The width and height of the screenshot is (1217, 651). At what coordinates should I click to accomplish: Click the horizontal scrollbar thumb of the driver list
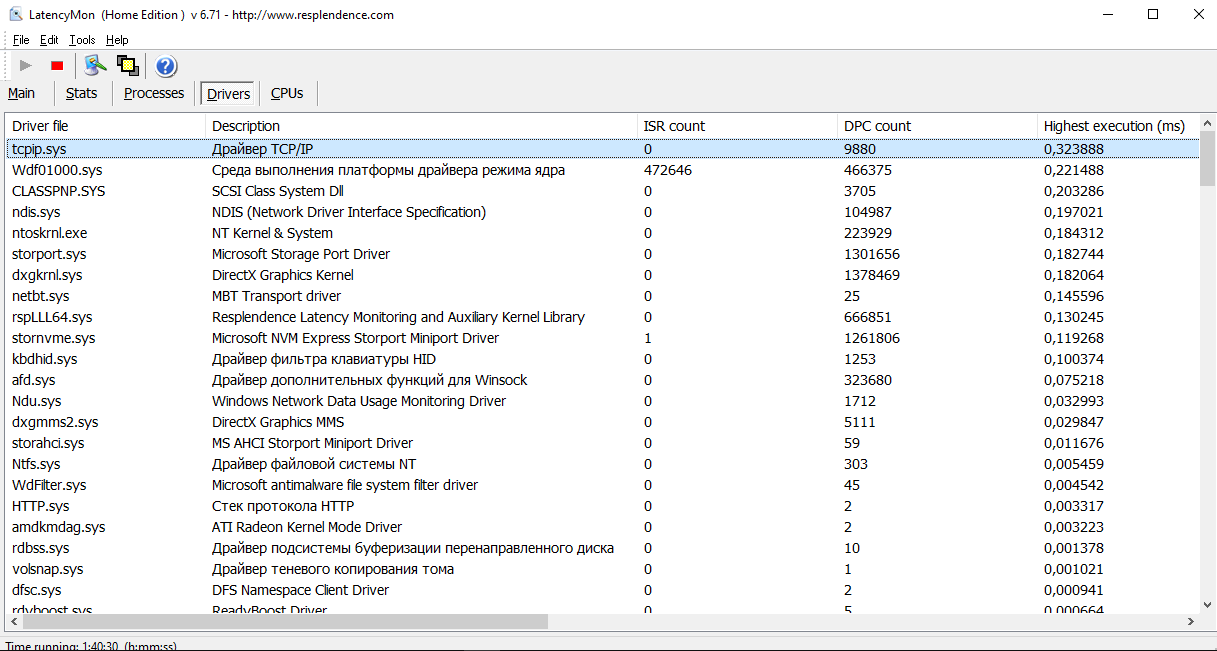(284, 621)
